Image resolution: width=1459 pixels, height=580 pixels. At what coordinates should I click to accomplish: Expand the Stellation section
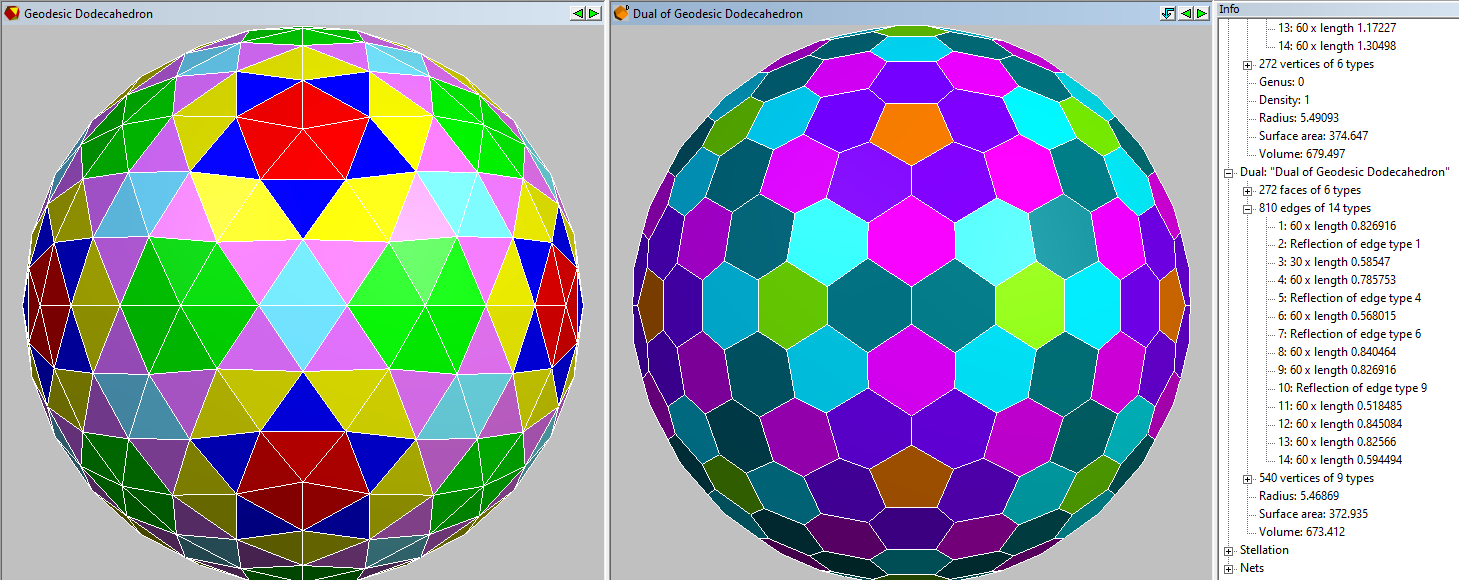click(x=1229, y=550)
